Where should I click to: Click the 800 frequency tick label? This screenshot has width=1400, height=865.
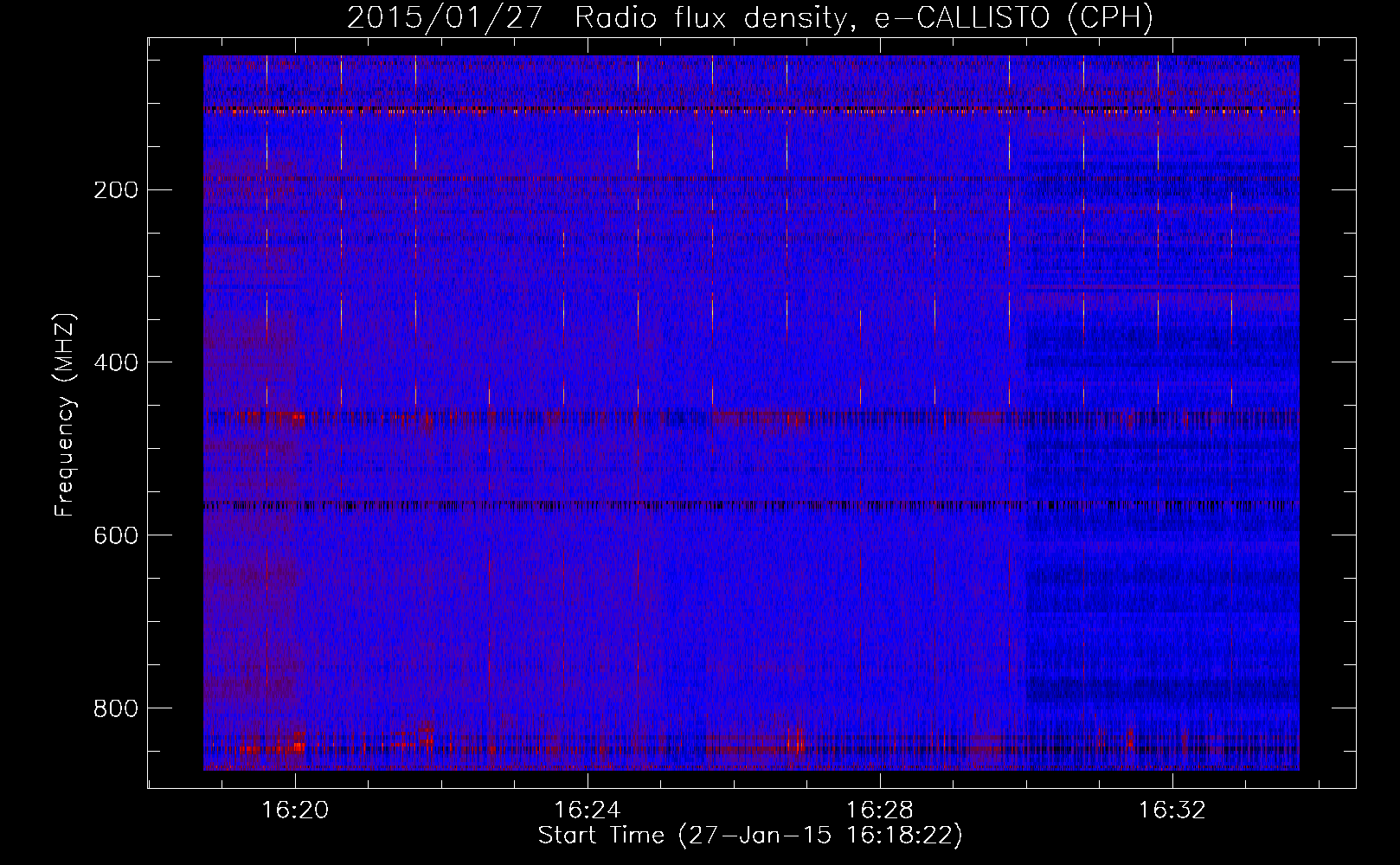click(114, 708)
